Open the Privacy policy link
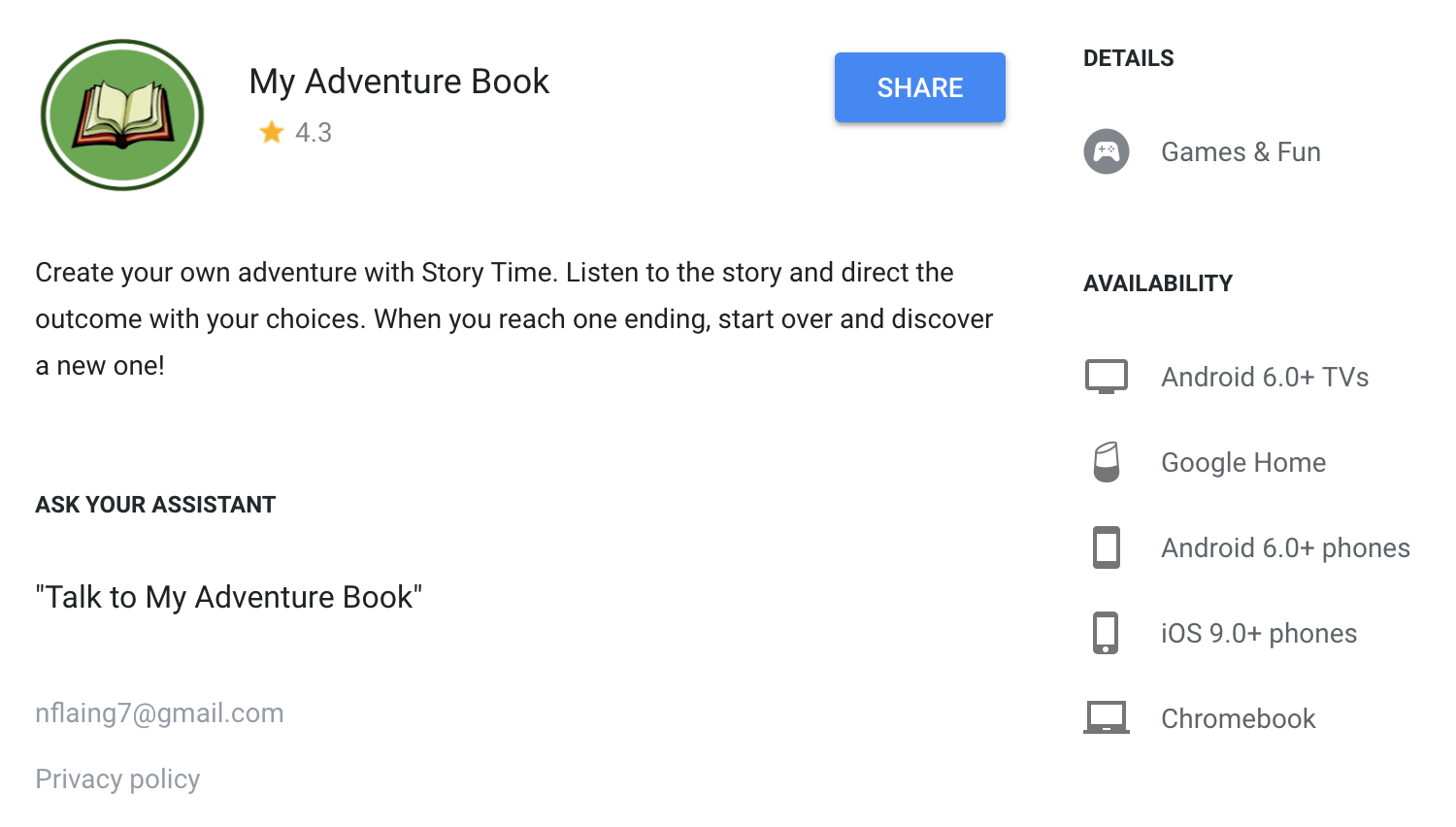 click(x=117, y=778)
